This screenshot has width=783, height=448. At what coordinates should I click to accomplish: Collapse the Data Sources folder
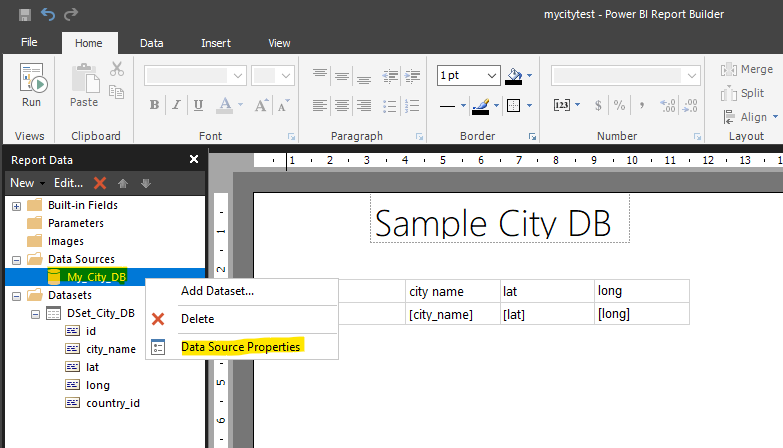16,260
